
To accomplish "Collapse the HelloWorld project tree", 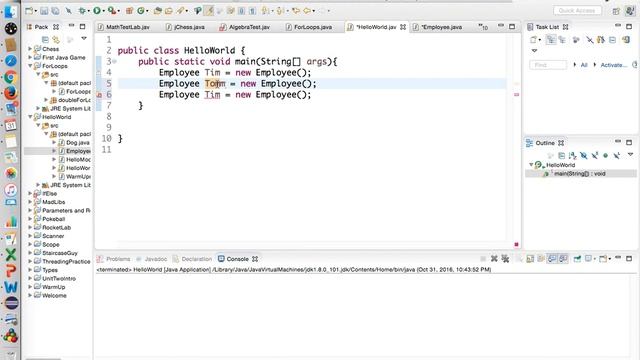I will (30, 117).
